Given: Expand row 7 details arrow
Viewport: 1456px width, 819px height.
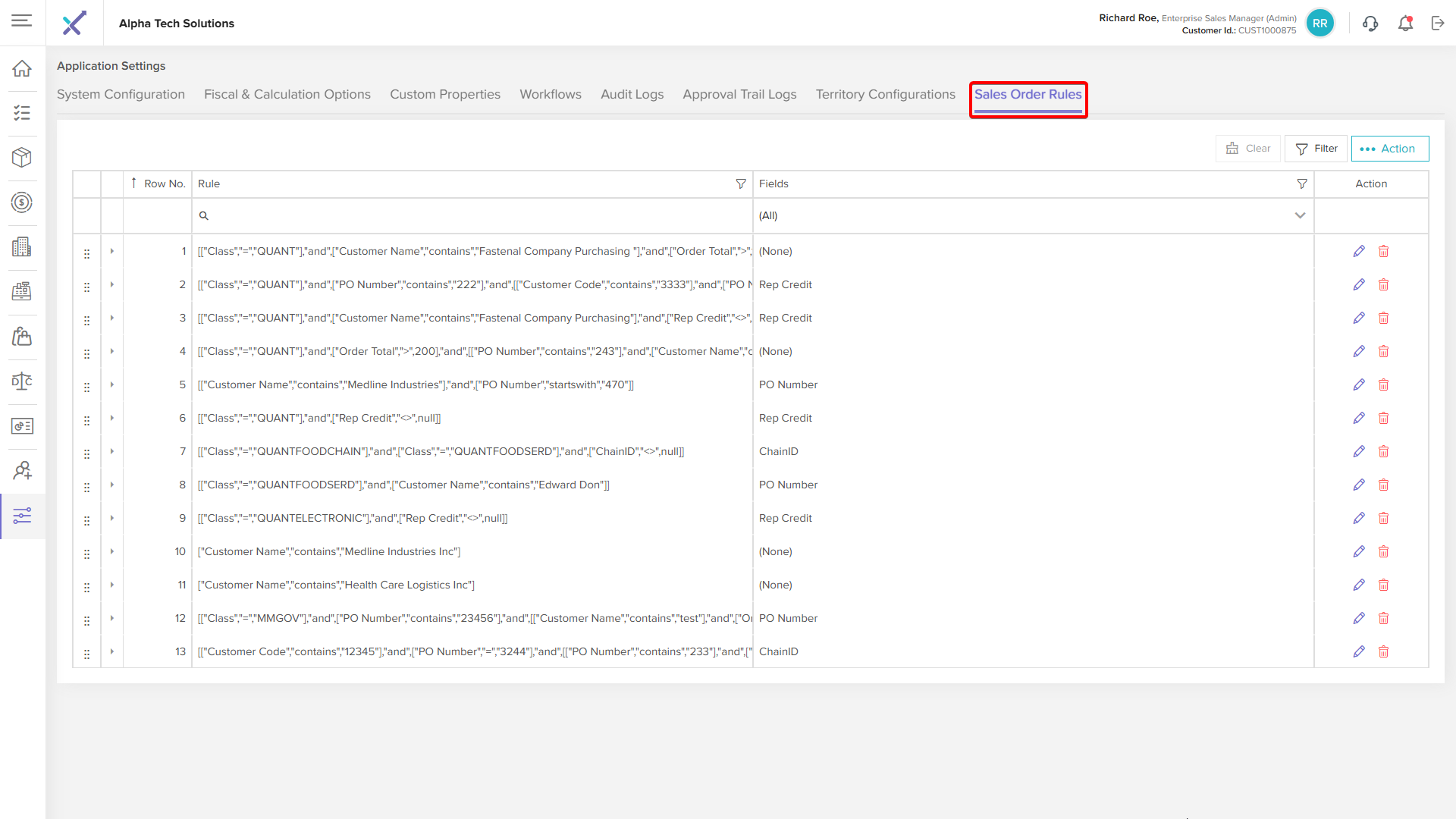Looking at the screenshot, I should [x=112, y=451].
